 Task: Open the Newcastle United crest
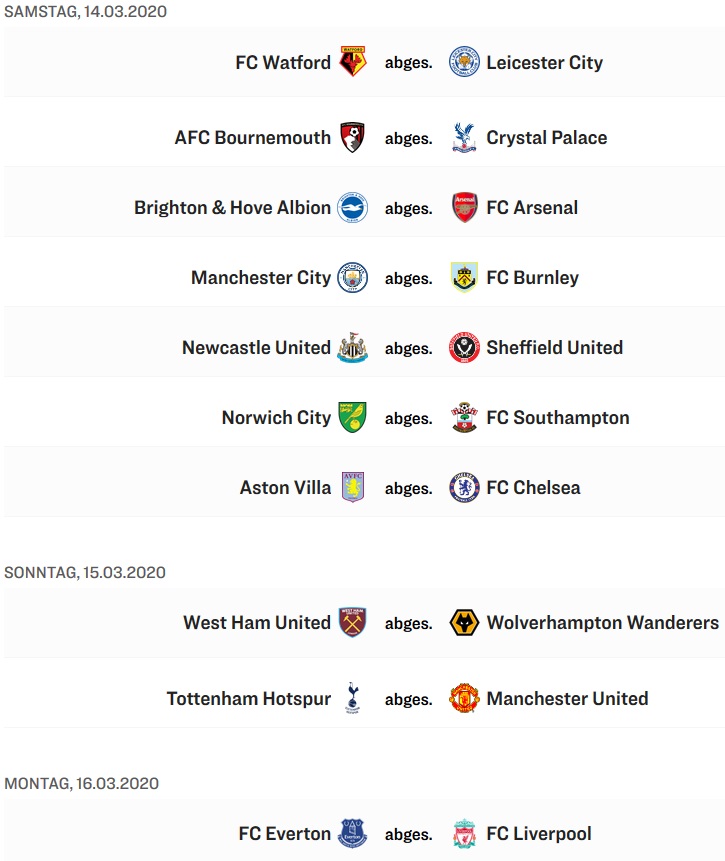tap(353, 348)
